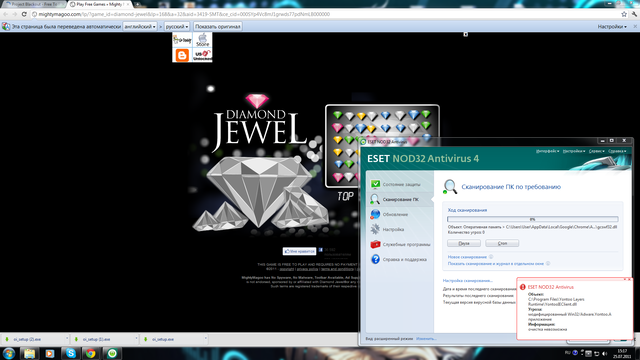Close the ESET threat notification popup
Image resolution: width=640 pixels, height=360 pixels.
(x=629, y=280)
